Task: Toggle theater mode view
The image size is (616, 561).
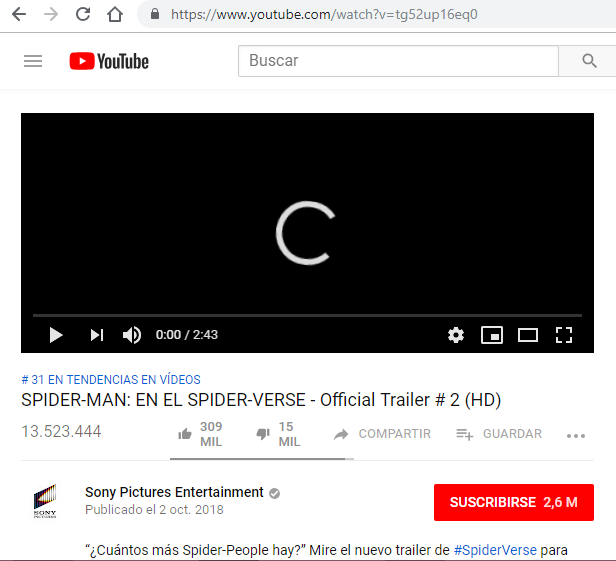Action: [x=528, y=335]
